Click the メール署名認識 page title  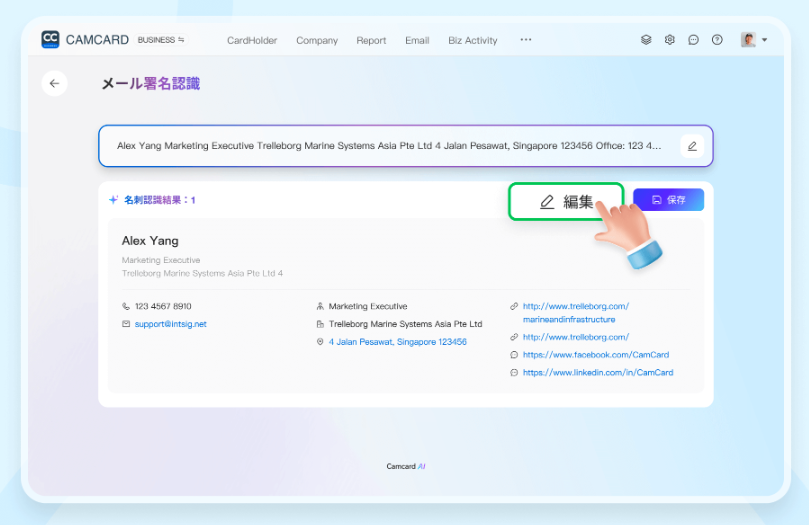(150, 84)
